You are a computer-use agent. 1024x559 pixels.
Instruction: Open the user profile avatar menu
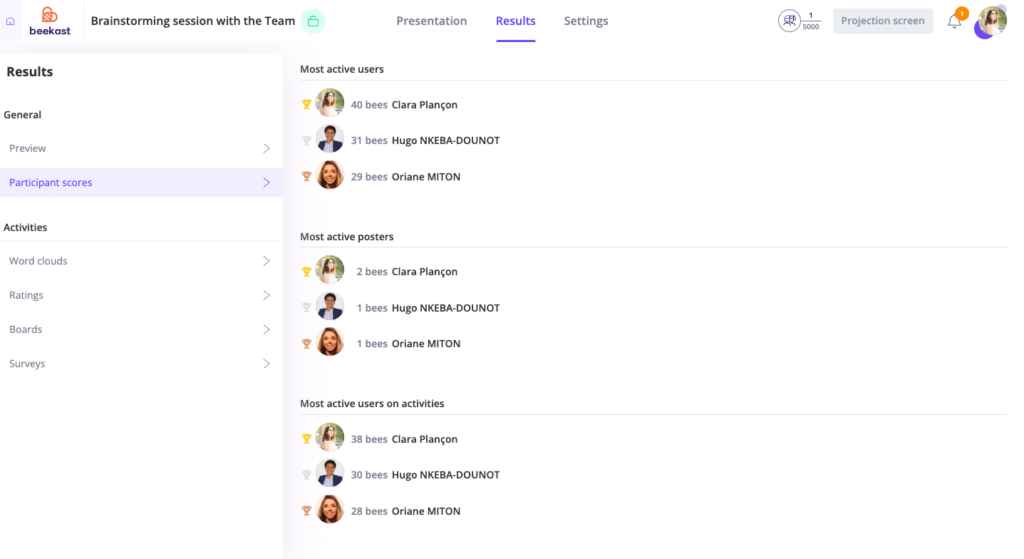pos(991,21)
